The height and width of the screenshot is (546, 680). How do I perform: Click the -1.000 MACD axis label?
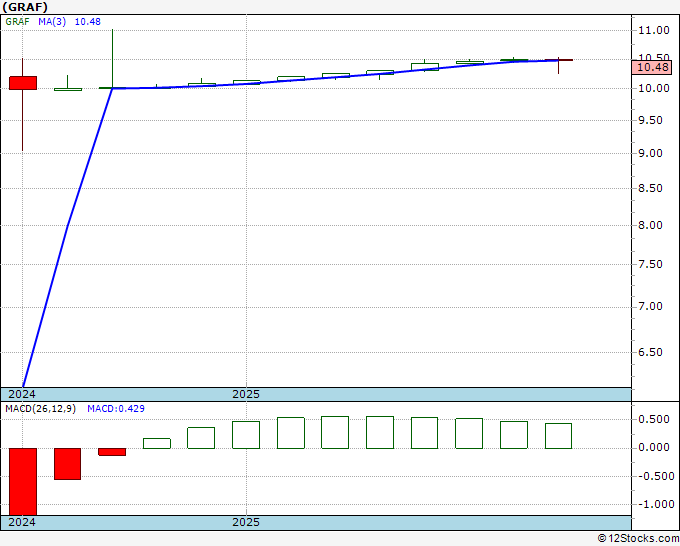pyautogui.click(x=656, y=504)
